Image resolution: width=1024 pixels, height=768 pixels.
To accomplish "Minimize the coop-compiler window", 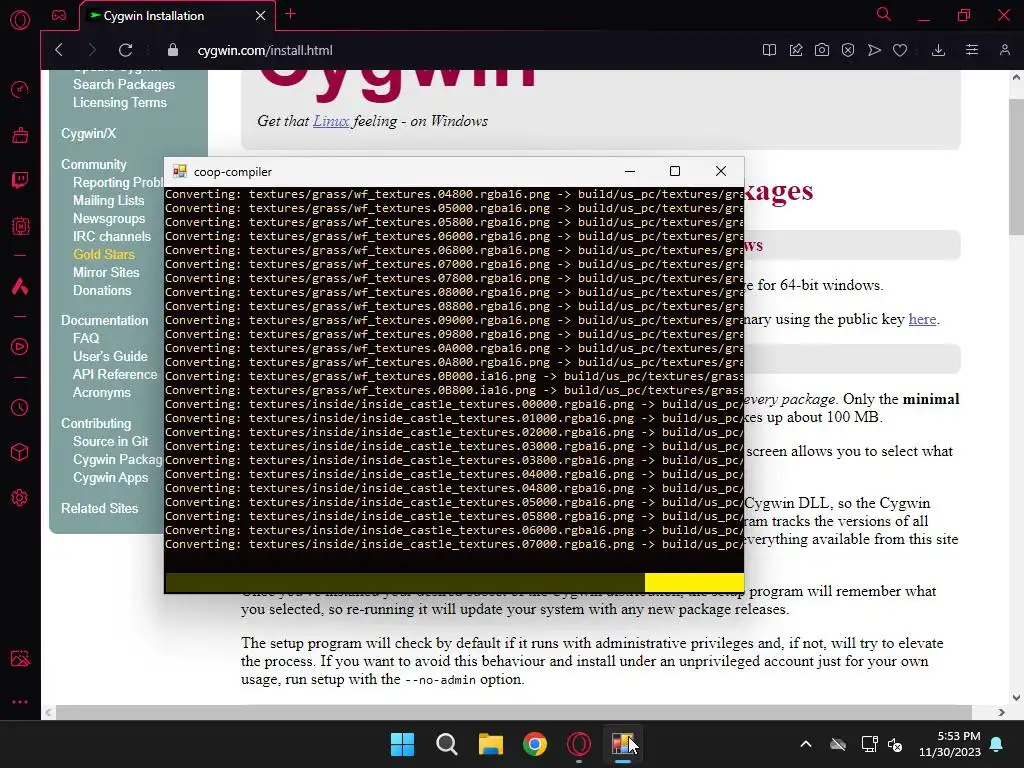I will coord(630,171).
